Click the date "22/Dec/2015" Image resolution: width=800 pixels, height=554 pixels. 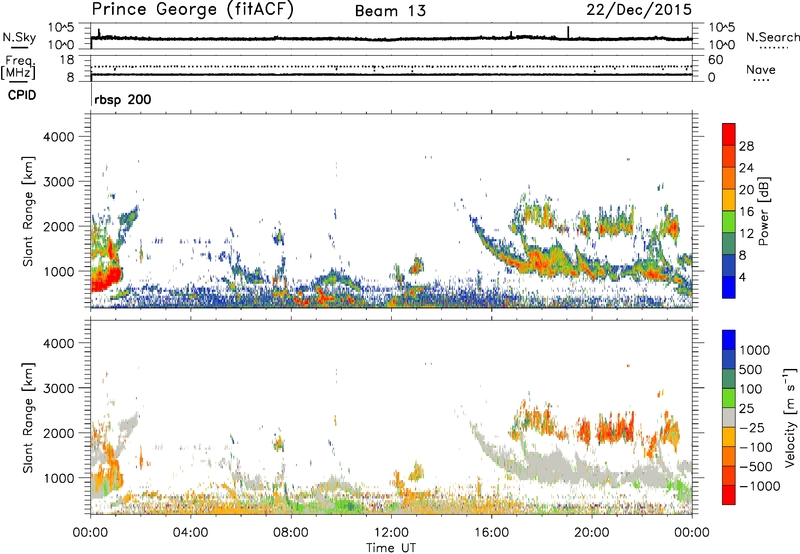[639, 10]
